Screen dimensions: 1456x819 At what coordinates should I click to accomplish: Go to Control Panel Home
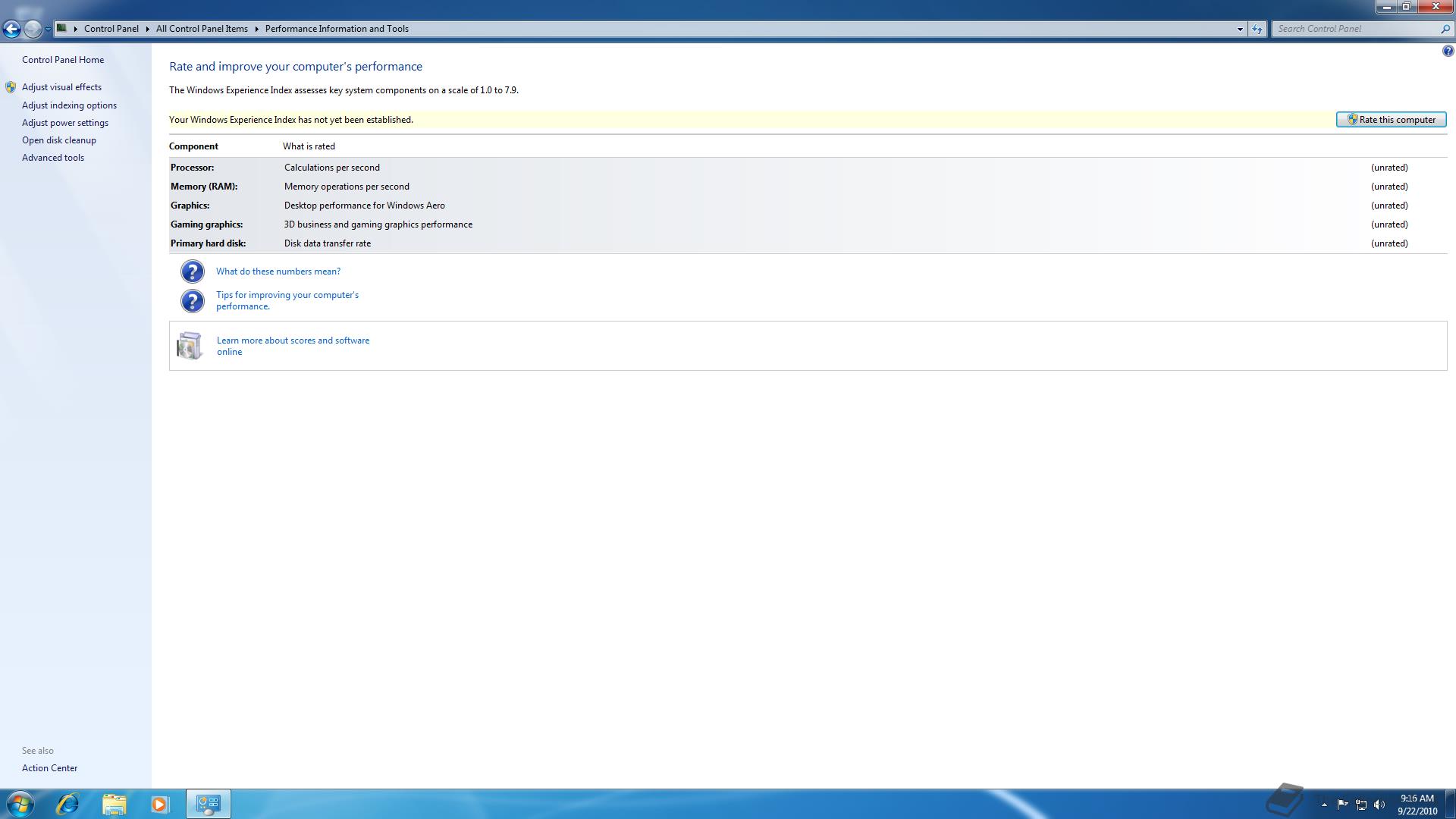(63, 60)
